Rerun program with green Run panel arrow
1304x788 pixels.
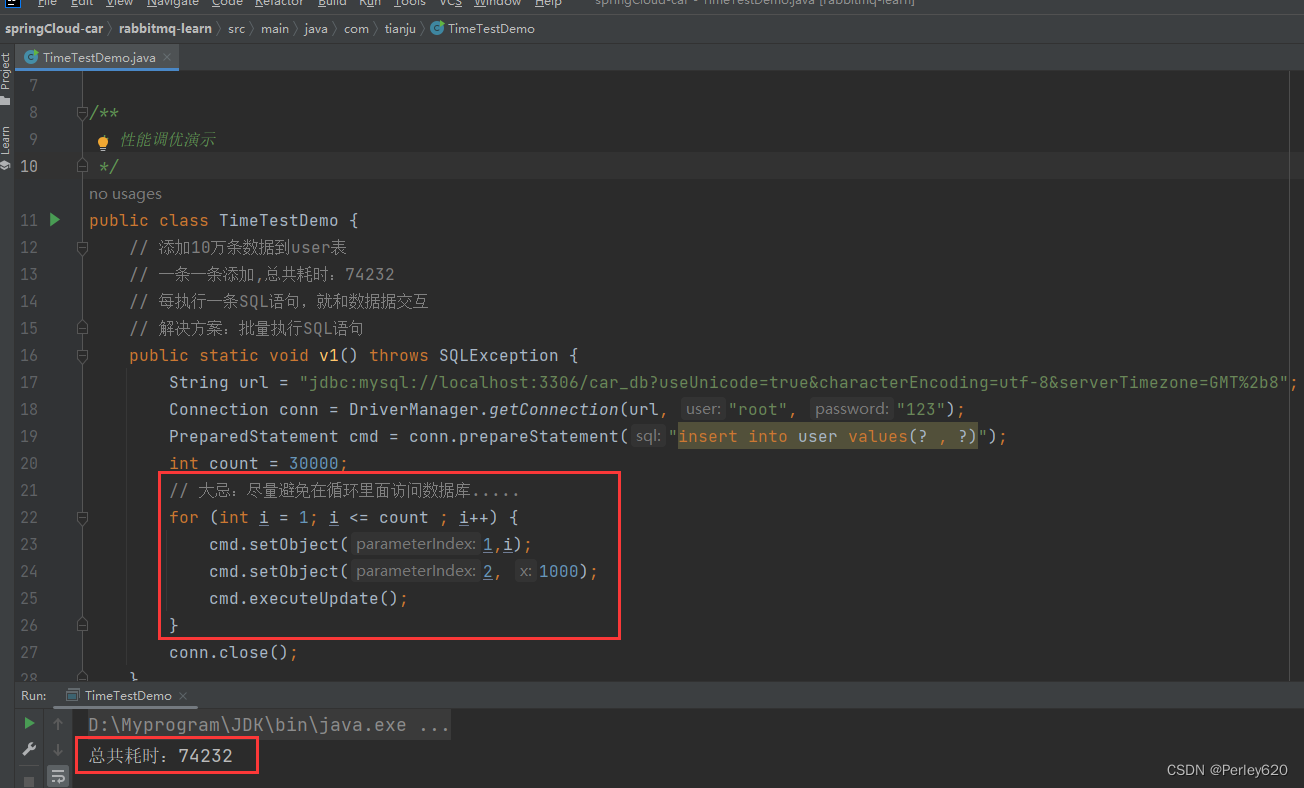[x=29, y=723]
